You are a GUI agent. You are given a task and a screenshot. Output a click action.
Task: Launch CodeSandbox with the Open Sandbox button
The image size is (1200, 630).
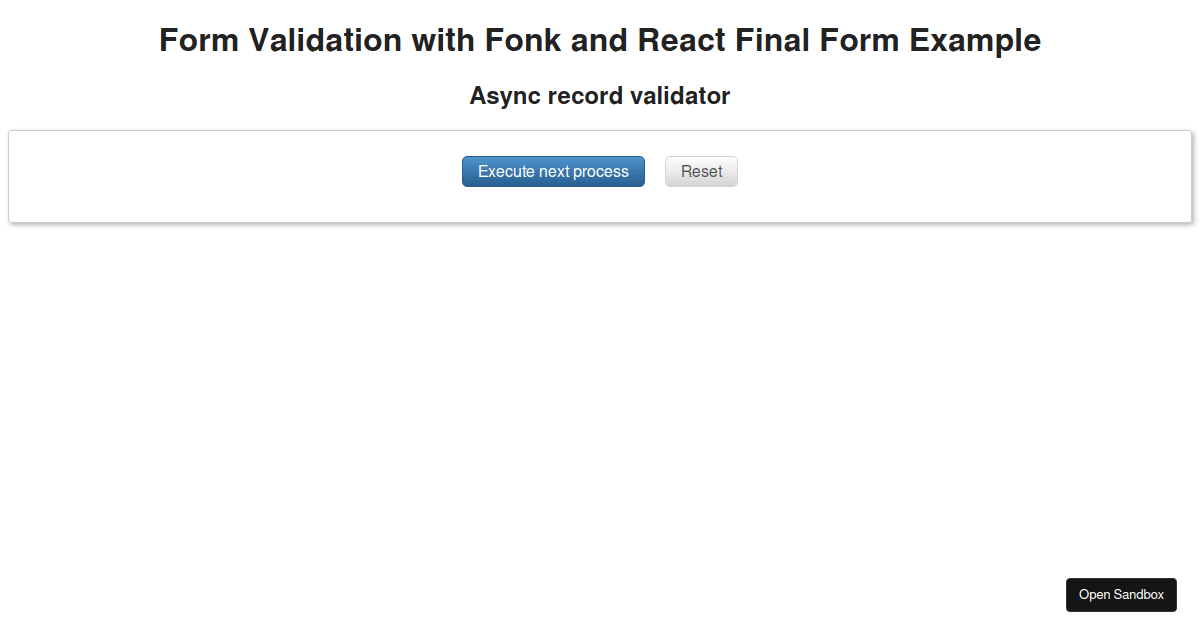pyautogui.click(x=1121, y=594)
